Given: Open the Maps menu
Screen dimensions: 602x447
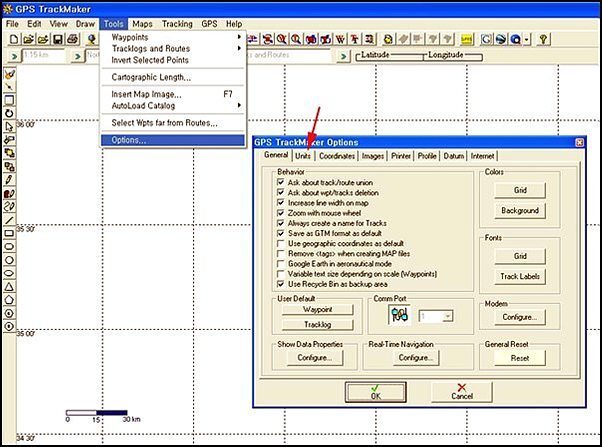Looking at the screenshot, I should coord(142,24).
